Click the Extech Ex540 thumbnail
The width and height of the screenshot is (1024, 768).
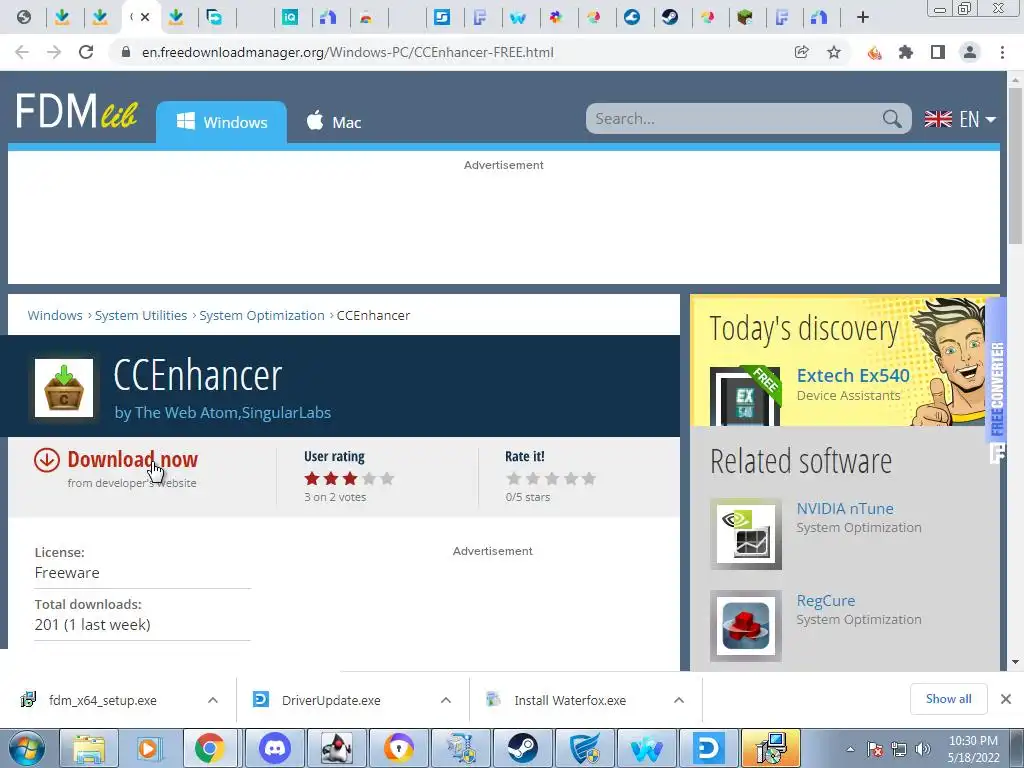click(x=745, y=396)
